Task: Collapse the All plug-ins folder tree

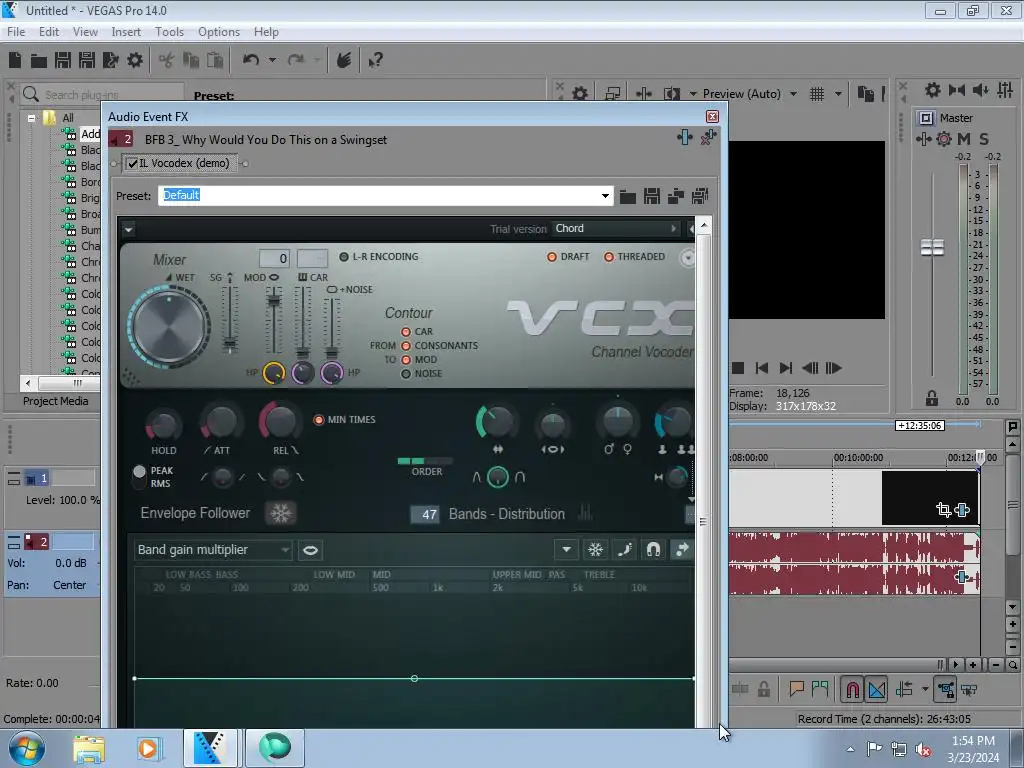Action: point(31,118)
